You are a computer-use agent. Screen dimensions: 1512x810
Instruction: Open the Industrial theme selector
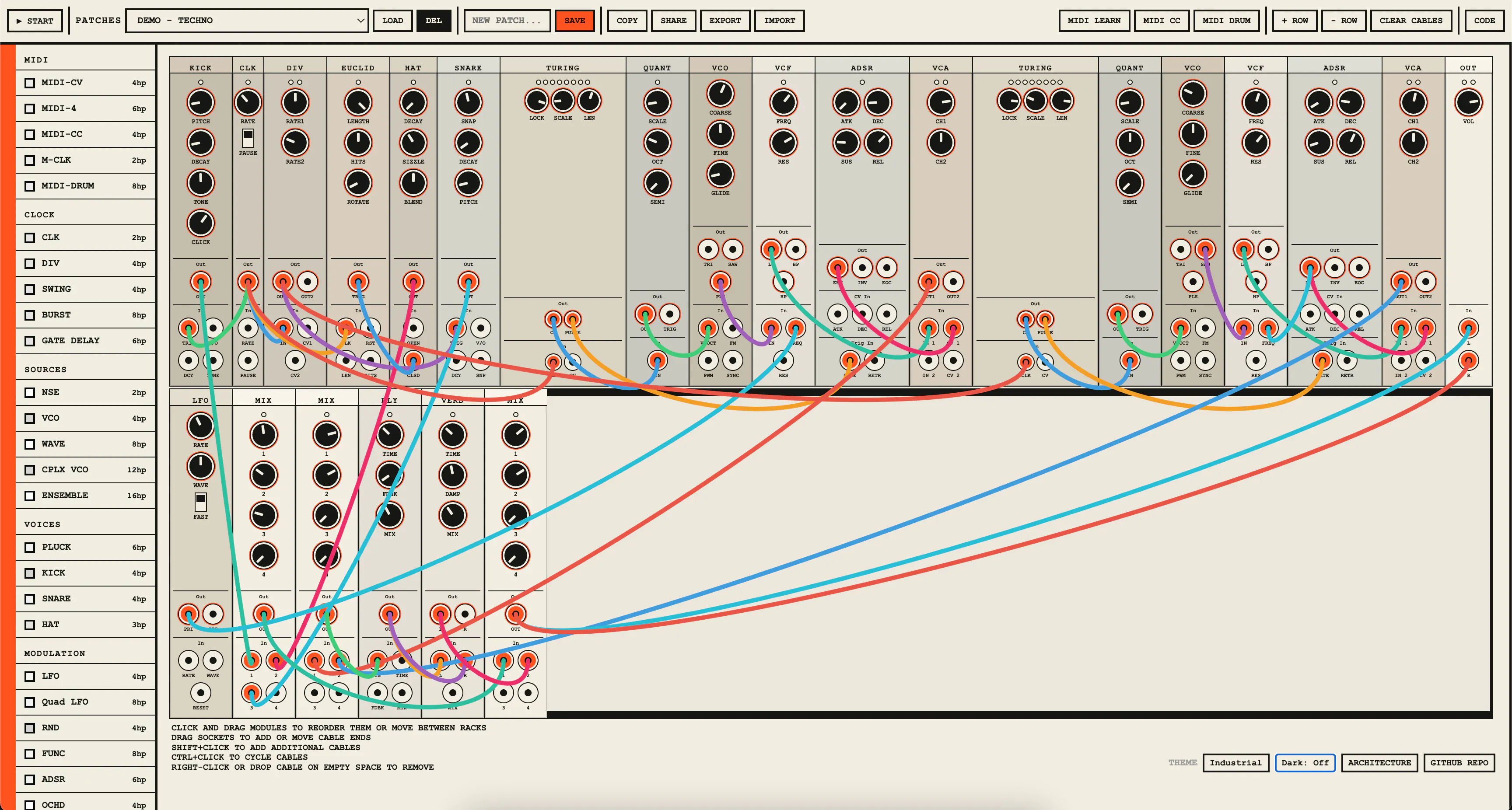click(1235, 763)
